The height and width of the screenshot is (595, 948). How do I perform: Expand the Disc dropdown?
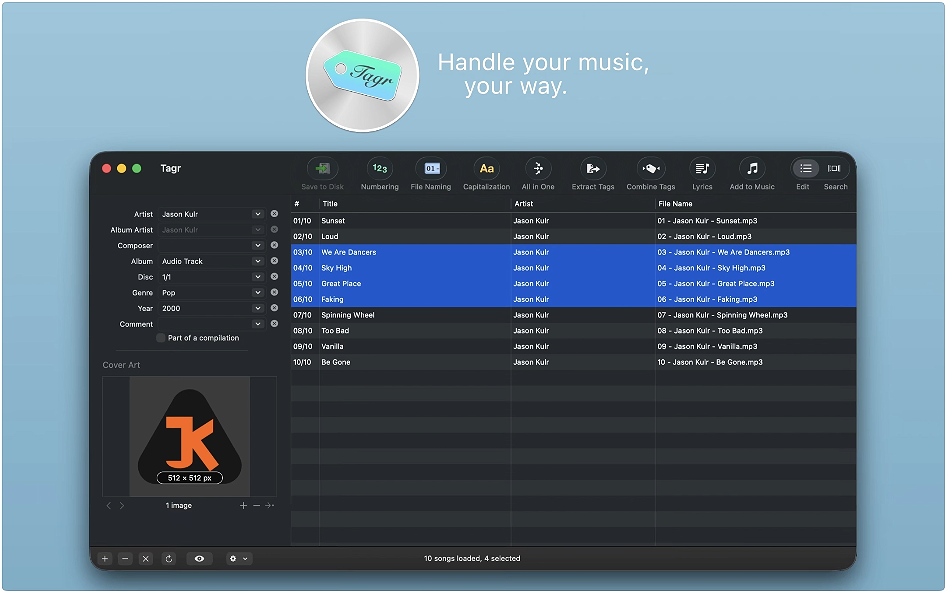click(x=258, y=277)
